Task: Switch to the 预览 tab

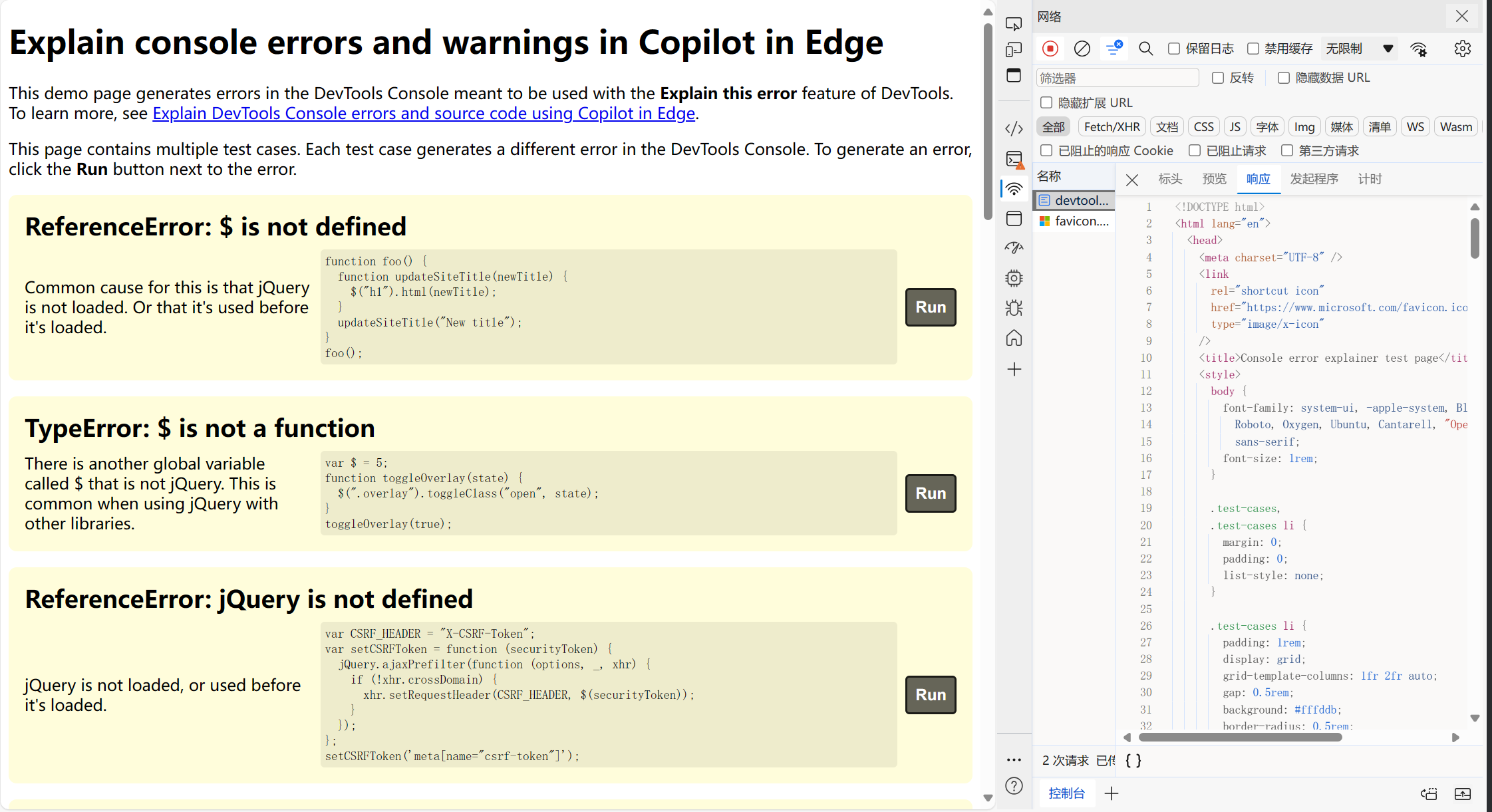Action: pos(1214,179)
